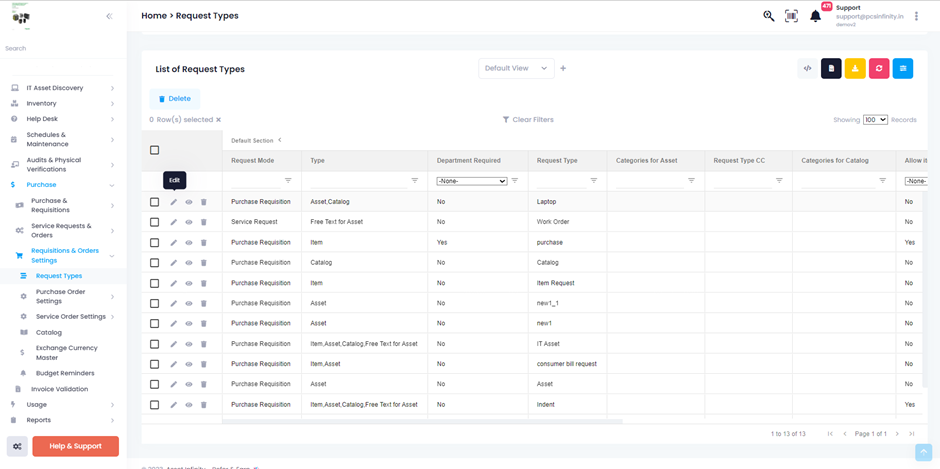The height and width of the screenshot is (469, 940).
Task: Toggle the select-all header checkbox
Action: click(155, 150)
